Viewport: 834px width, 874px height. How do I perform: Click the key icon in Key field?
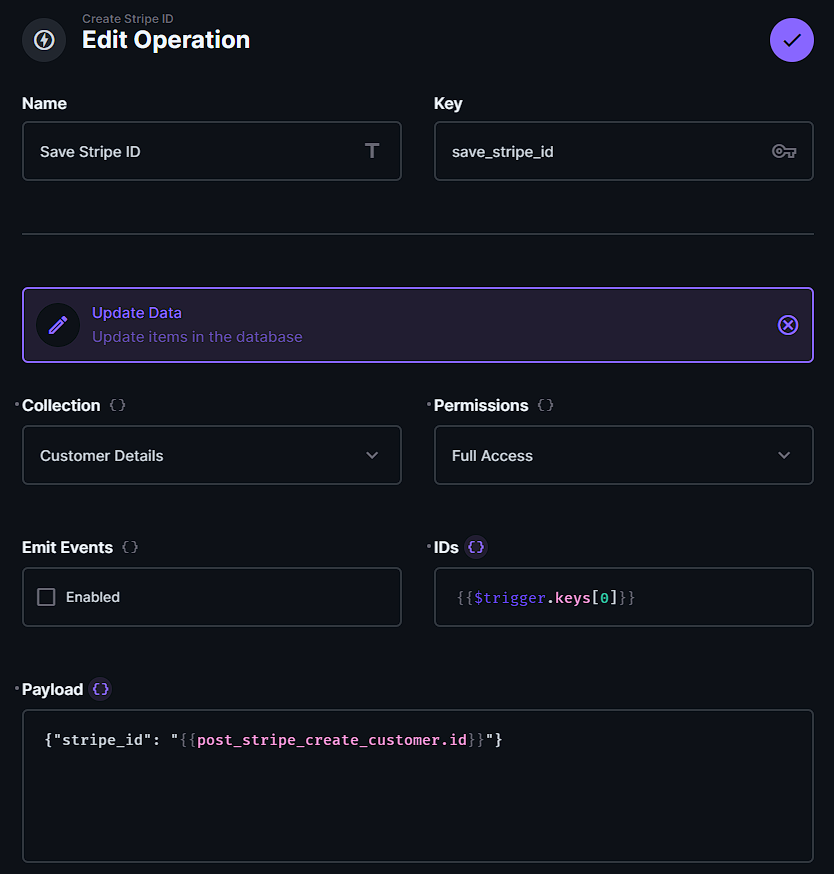[x=784, y=151]
